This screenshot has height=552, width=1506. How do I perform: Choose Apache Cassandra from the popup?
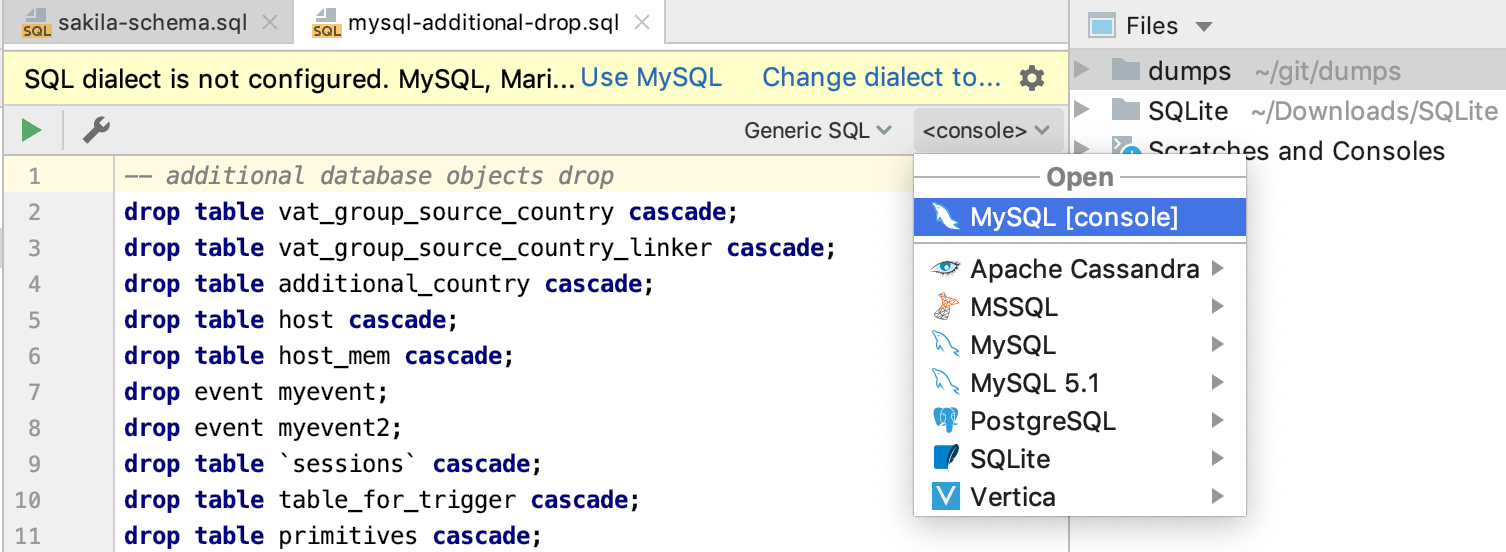tap(1080, 269)
